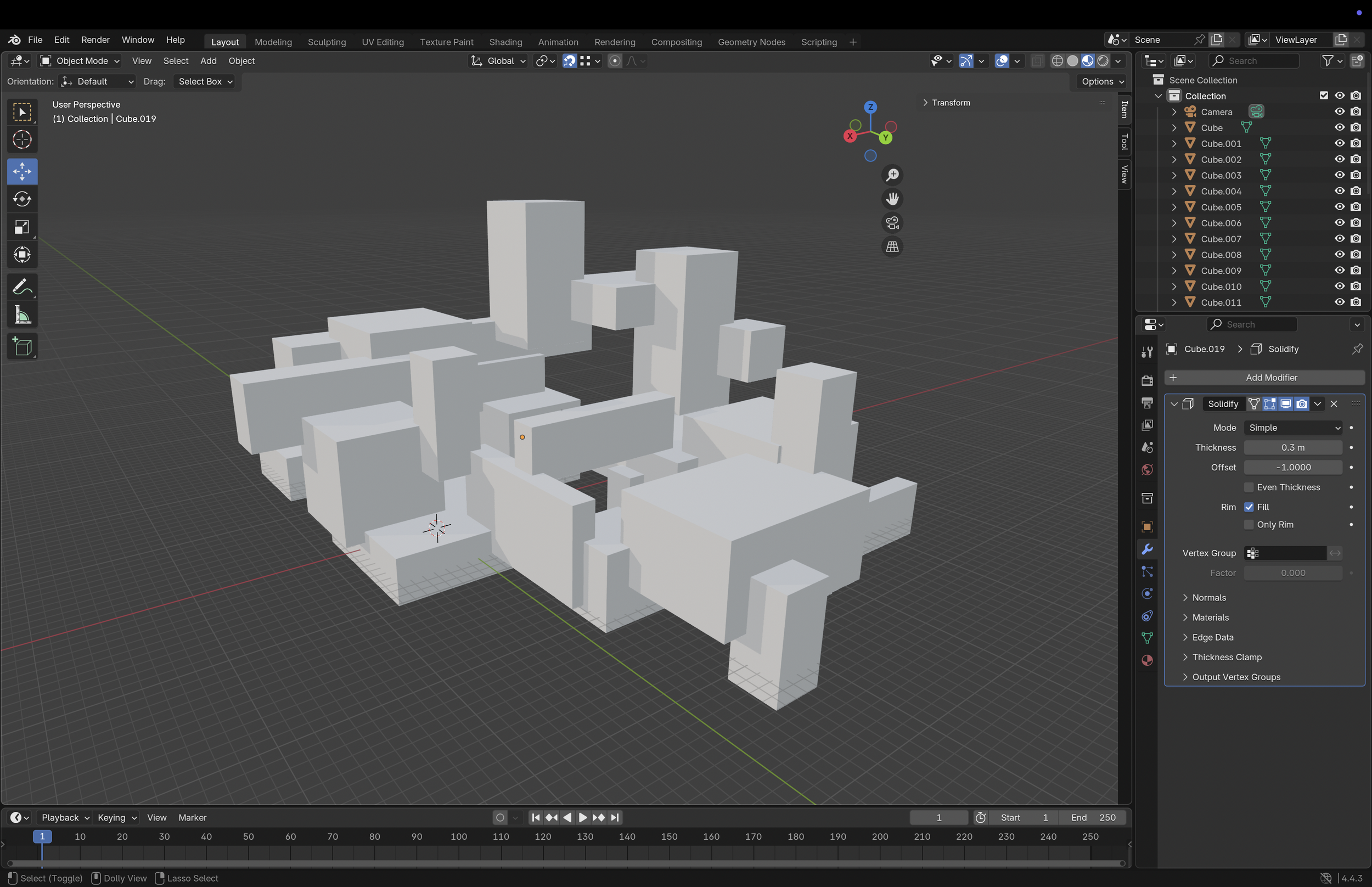Uncheck the Rim Fill checkbox
The width and height of the screenshot is (1372, 887).
(1249, 507)
